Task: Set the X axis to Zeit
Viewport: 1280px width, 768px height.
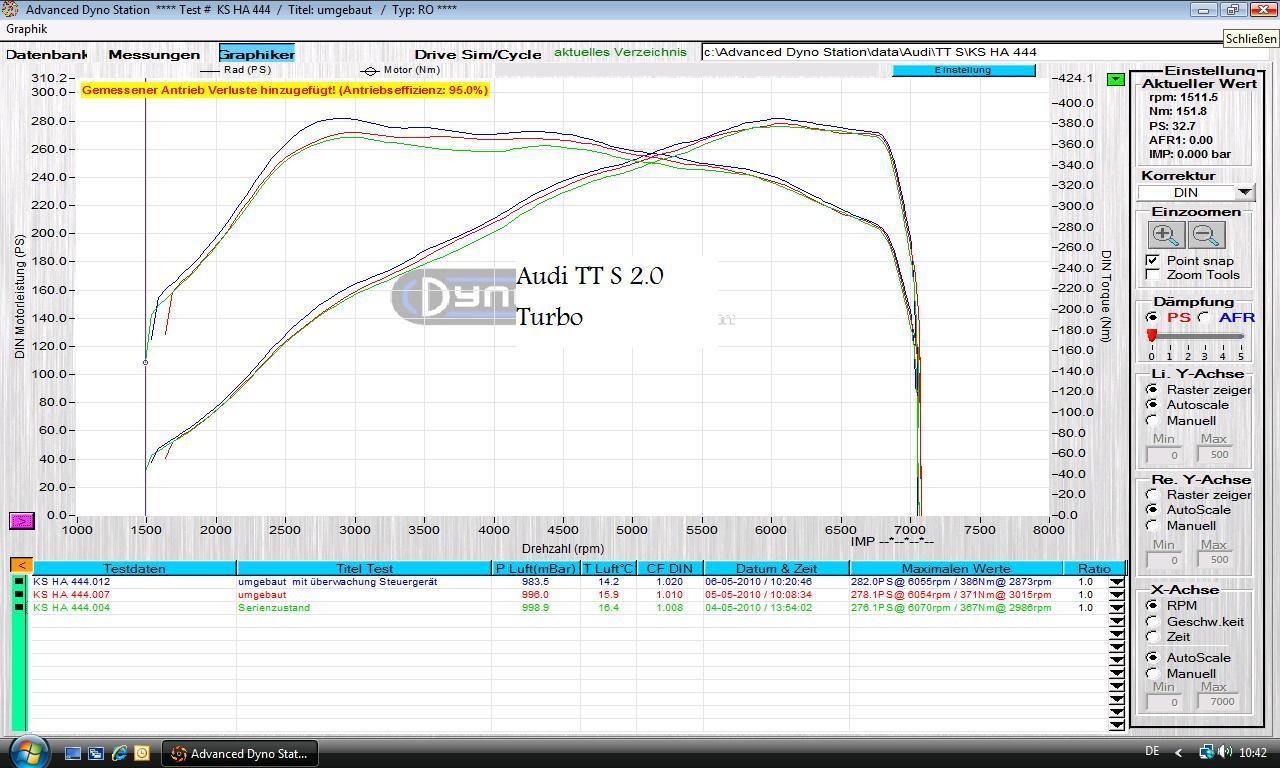Action: pos(1153,636)
